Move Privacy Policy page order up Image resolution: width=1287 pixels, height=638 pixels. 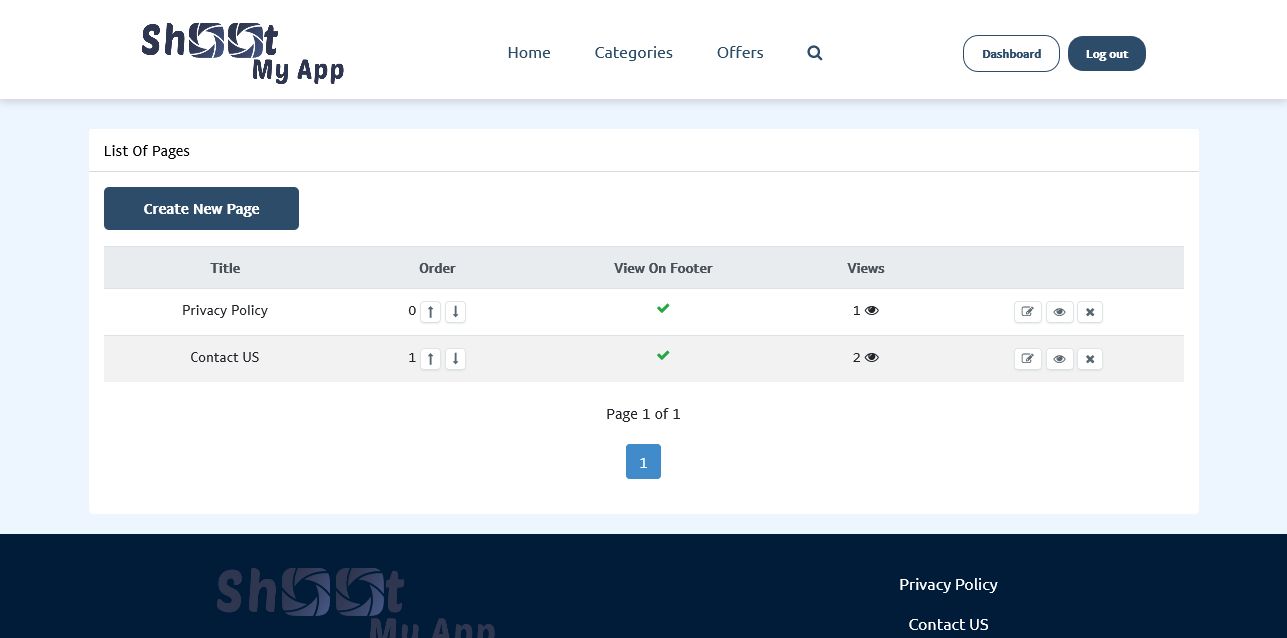430,311
